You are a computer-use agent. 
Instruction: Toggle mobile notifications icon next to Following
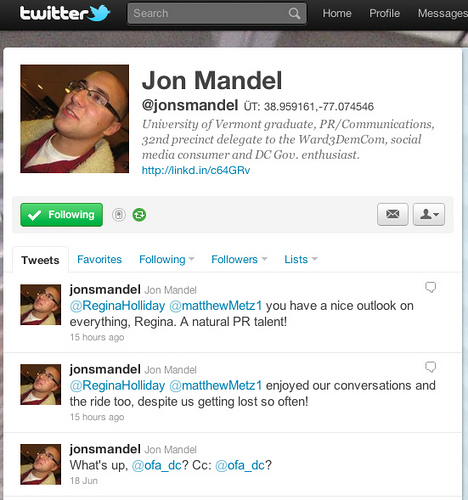(119, 215)
